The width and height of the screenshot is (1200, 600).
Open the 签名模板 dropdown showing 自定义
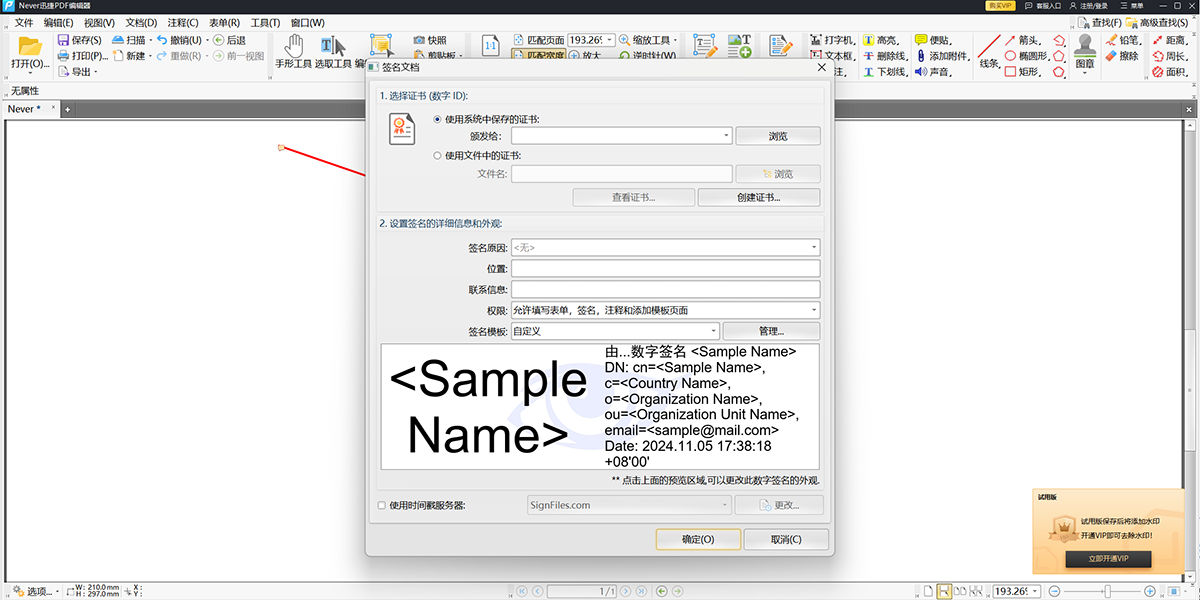712,331
